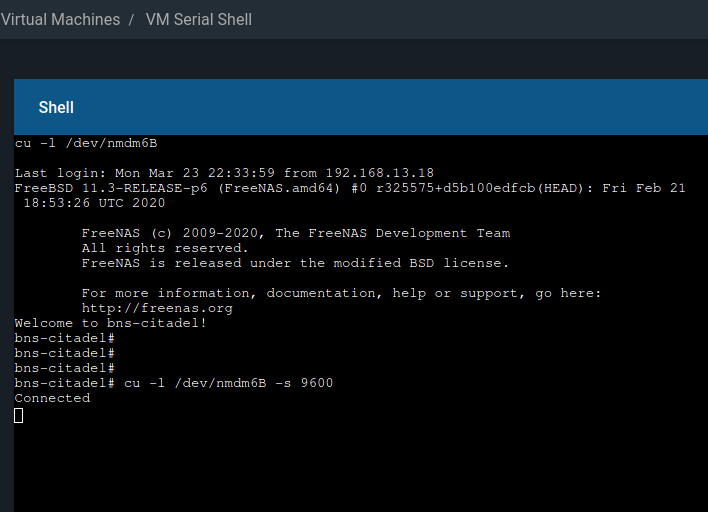The width and height of the screenshot is (708, 512).
Task: Click the http://freenas.org URL in terminal
Action: [x=157, y=308]
